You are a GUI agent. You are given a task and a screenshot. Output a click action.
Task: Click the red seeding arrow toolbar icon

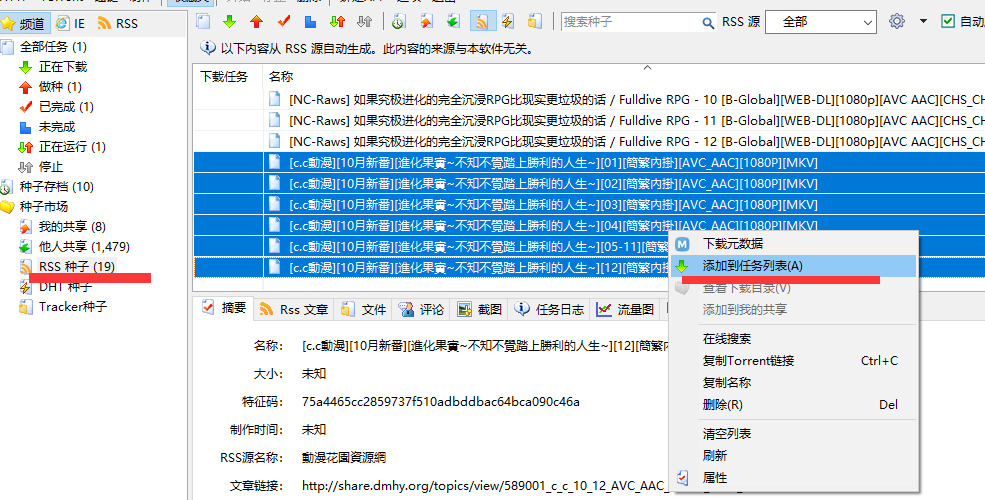click(x=257, y=21)
